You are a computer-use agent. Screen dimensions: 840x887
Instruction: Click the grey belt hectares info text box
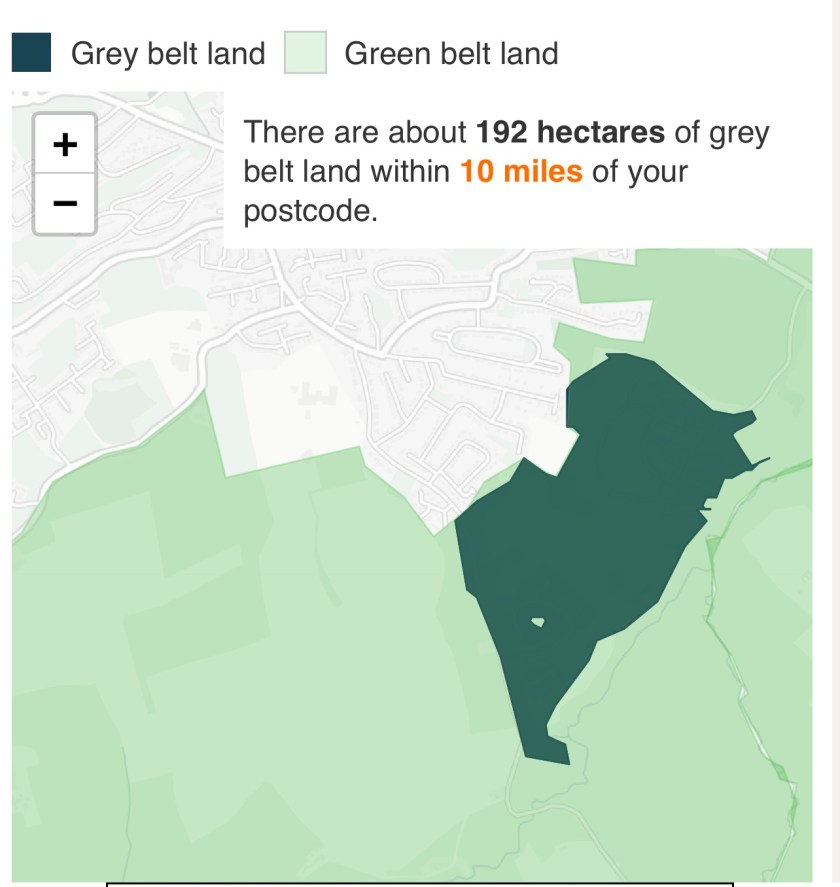click(x=505, y=172)
